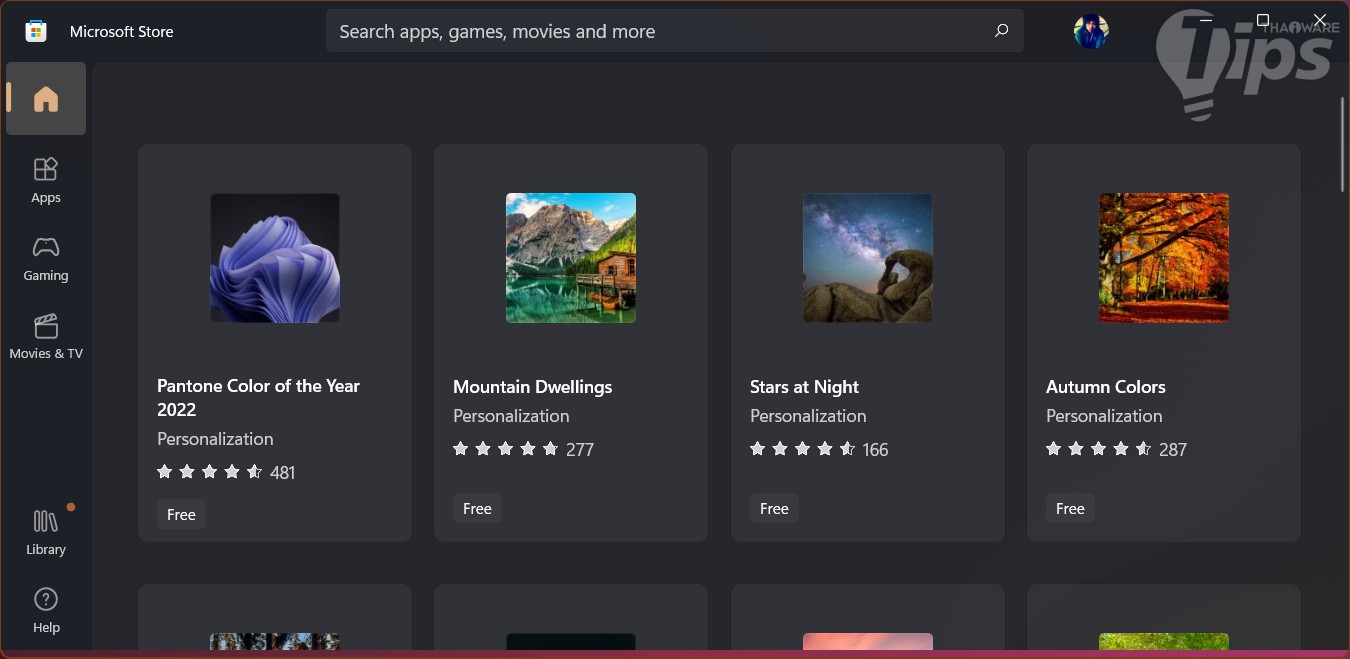Click Personalization under Autumn Colors

1104,416
